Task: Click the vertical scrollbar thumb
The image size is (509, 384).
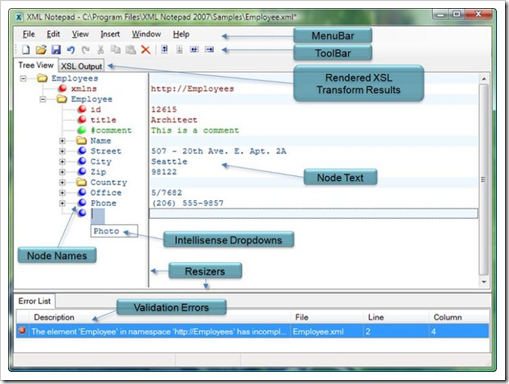Action: [x=484, y=180]
